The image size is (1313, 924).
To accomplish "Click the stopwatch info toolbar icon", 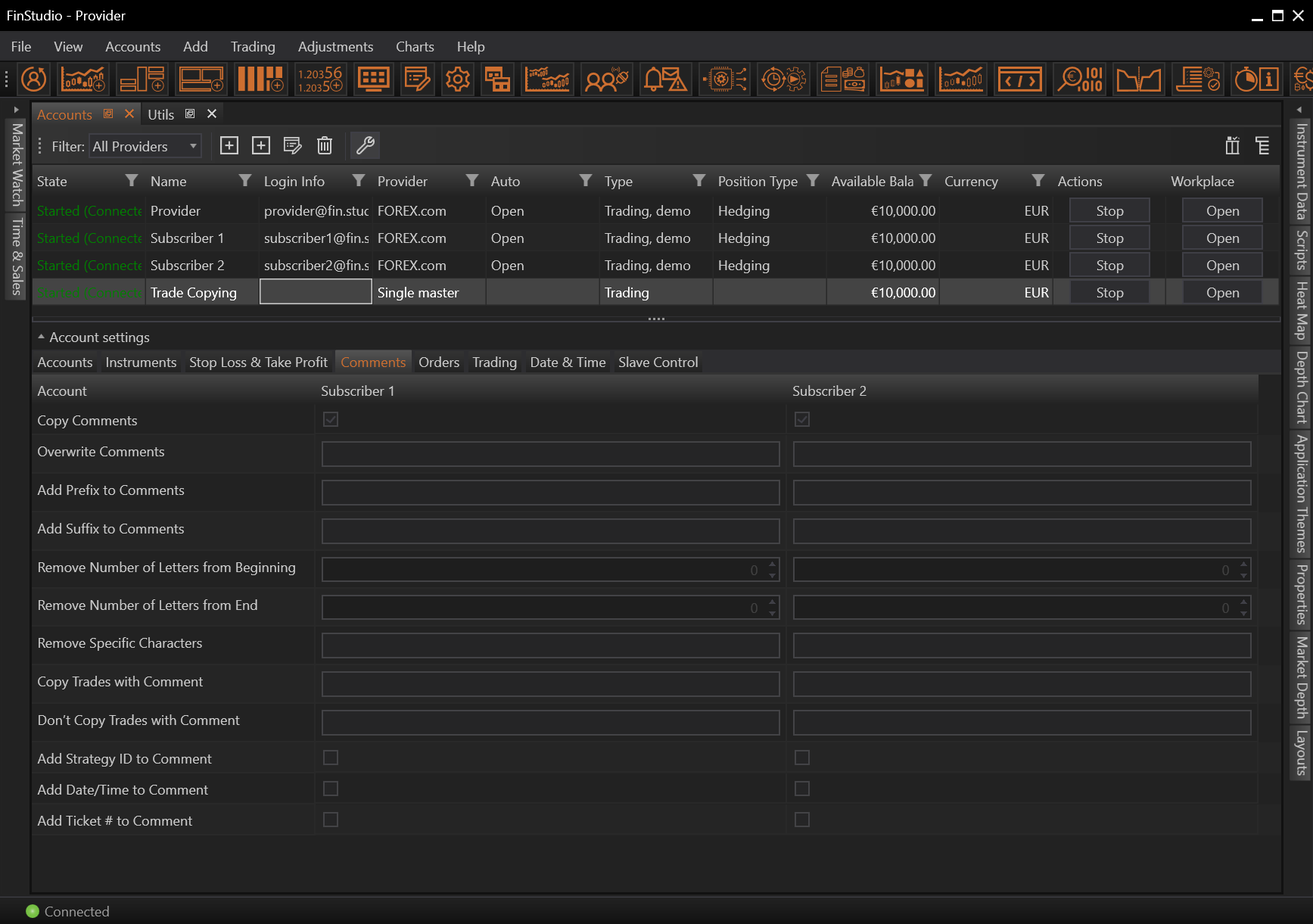I will tap(1256, 79).
